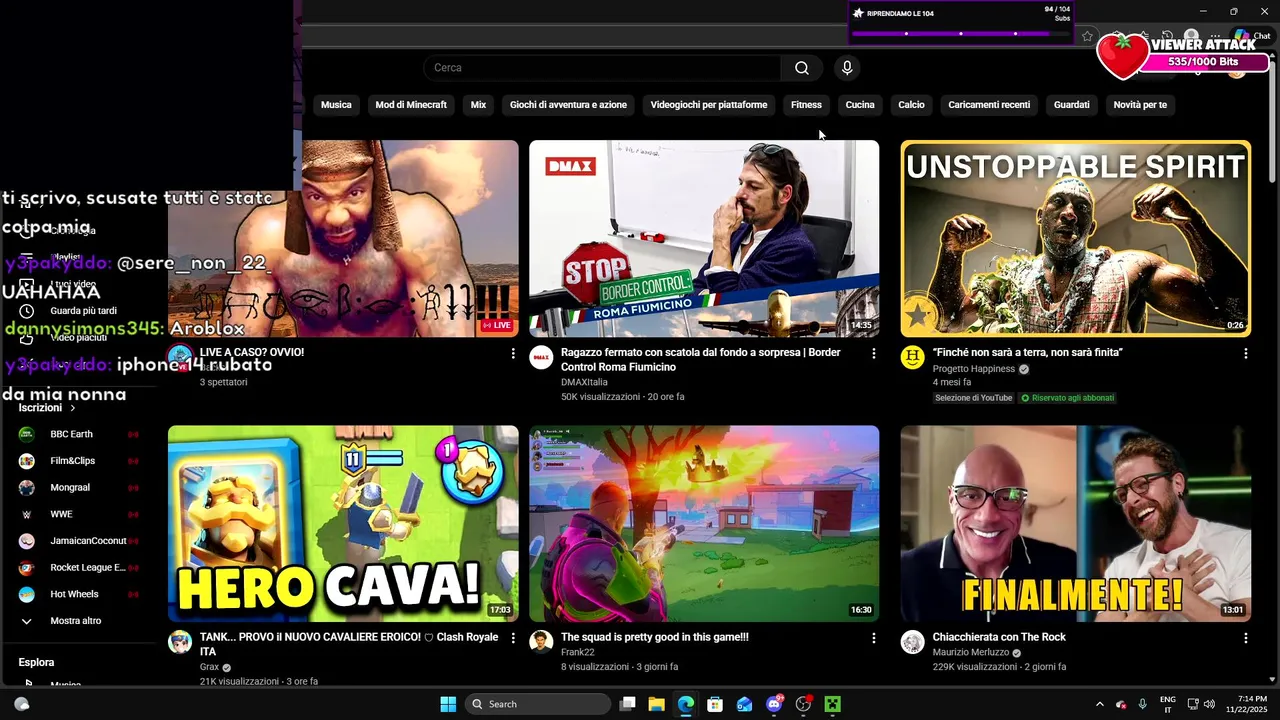Show hidden system tray icons chevron

pyautogui.click(x=1100, y=704)
